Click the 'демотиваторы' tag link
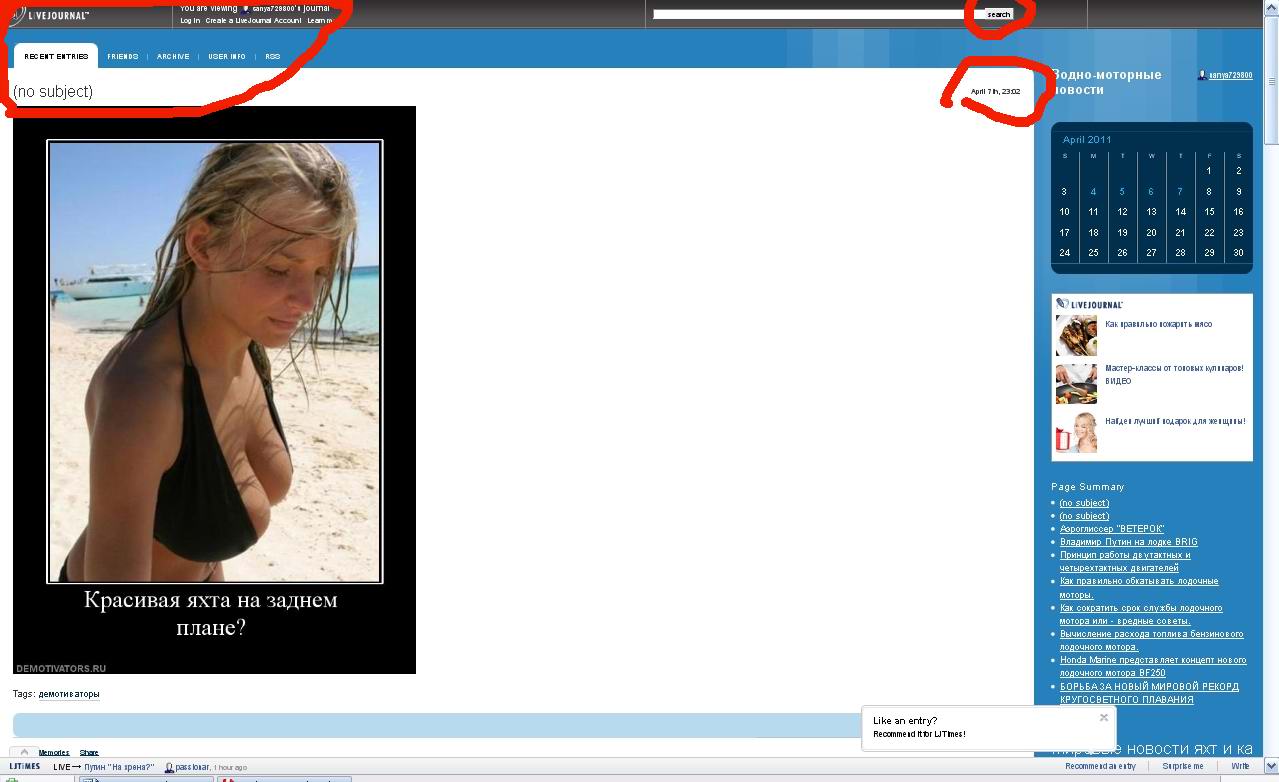Viewport: 1279px width, 782px height. (69, 694)
